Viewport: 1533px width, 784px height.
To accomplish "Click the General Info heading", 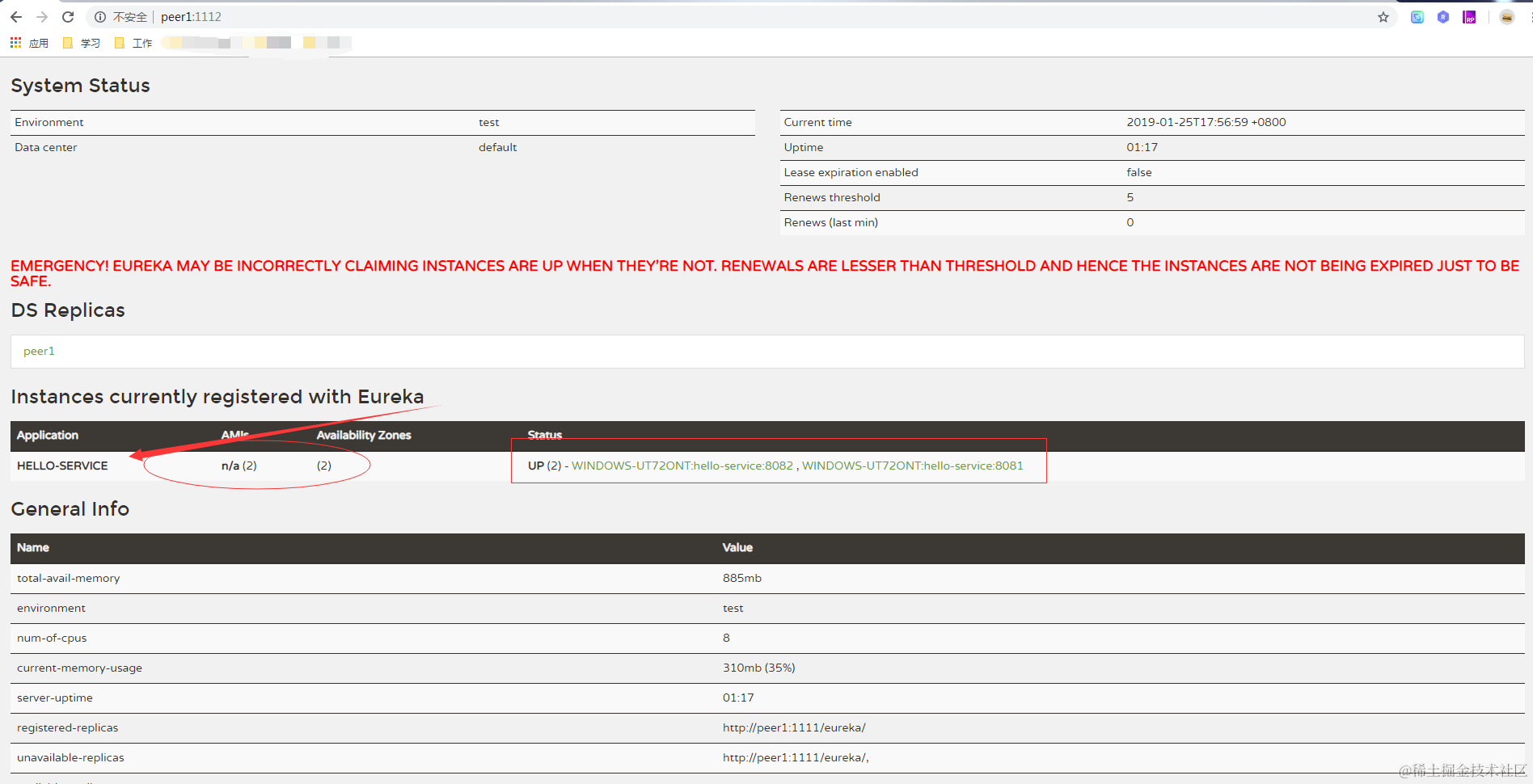I will point(70,509).
